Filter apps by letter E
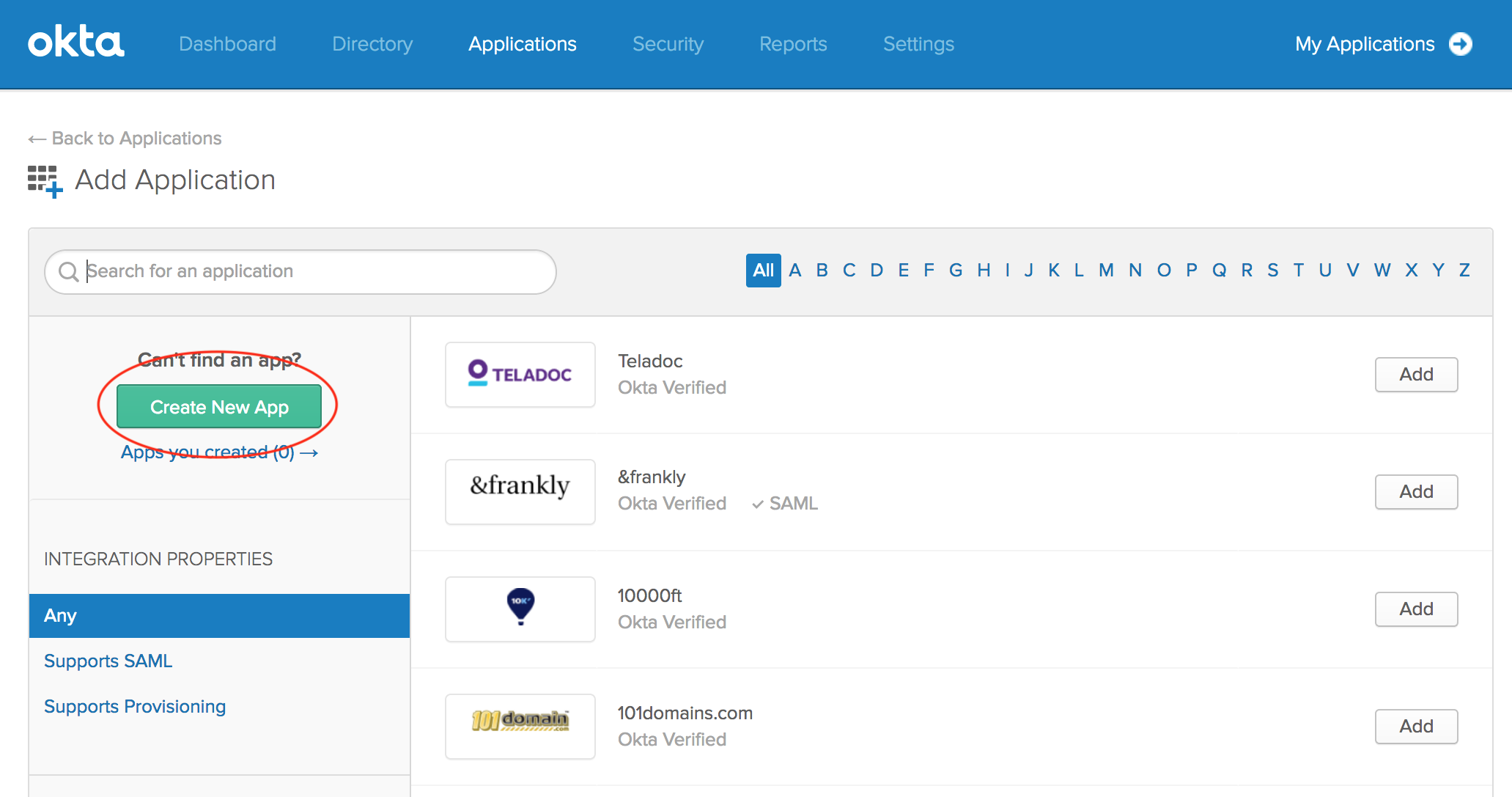 pos(904,271)
